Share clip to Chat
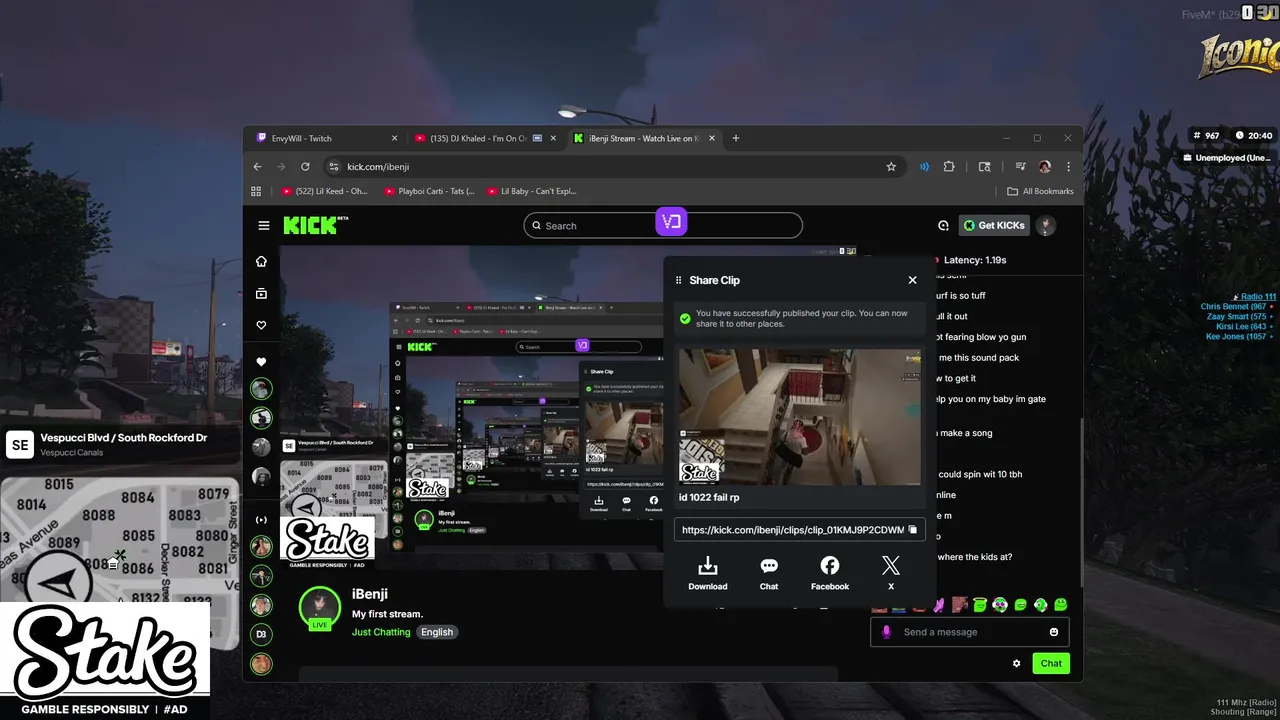1280x720 pixels. [769, 573]
